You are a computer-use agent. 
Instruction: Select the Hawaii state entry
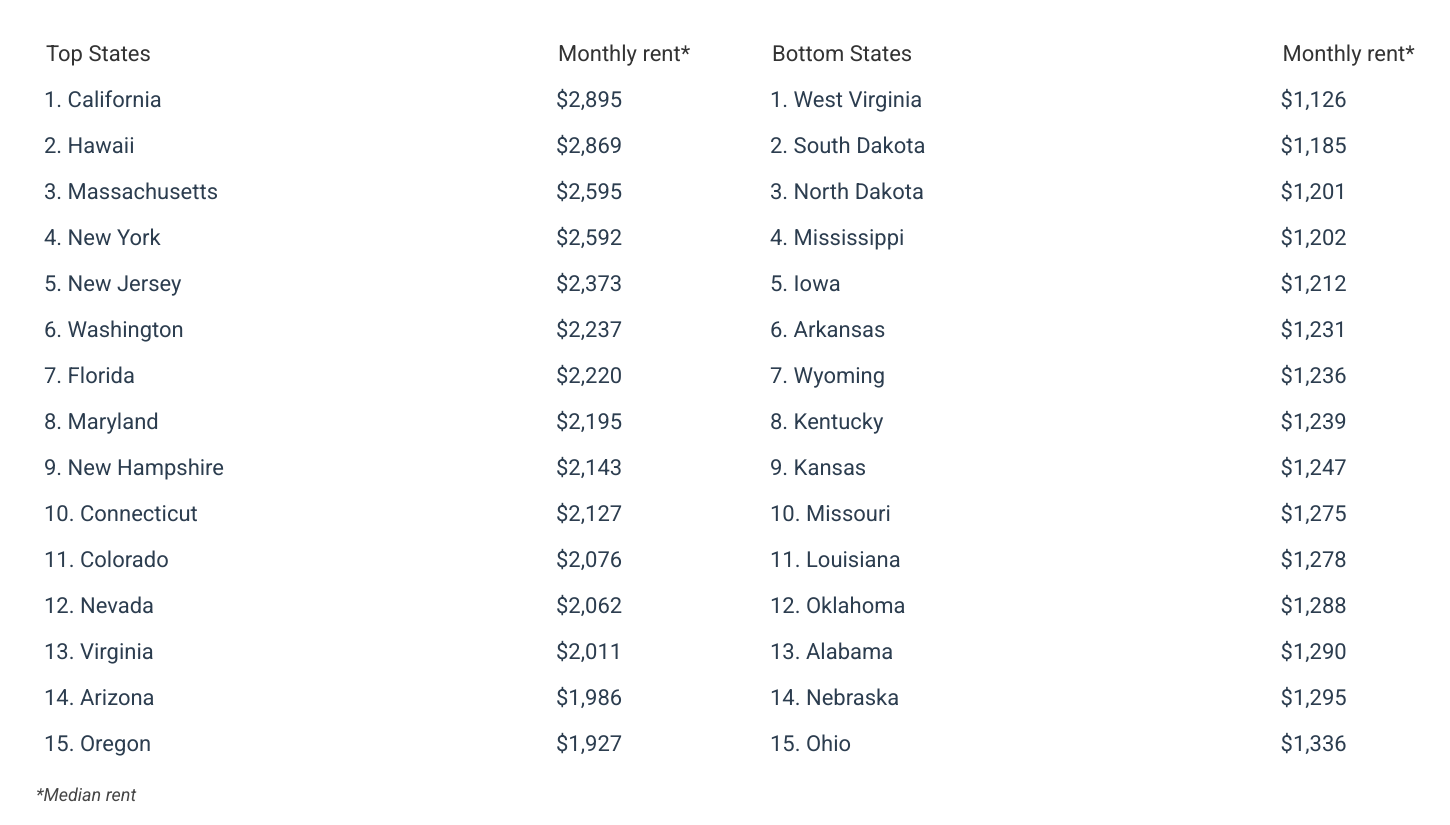[89, 146]
